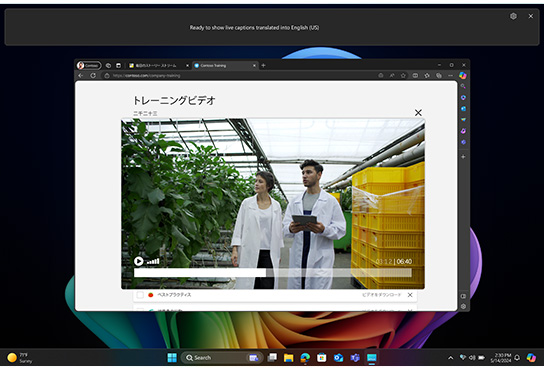544x370 pixels.
Task: Select the ベストプラクティス list item text
Action: coord(174,295)
